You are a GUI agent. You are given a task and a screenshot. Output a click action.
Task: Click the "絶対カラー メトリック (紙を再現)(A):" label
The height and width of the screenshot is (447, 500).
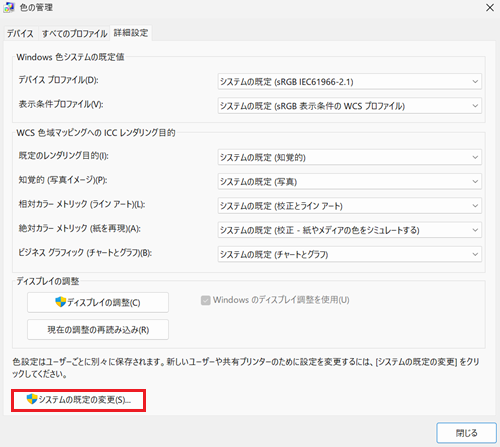point(79,228)
